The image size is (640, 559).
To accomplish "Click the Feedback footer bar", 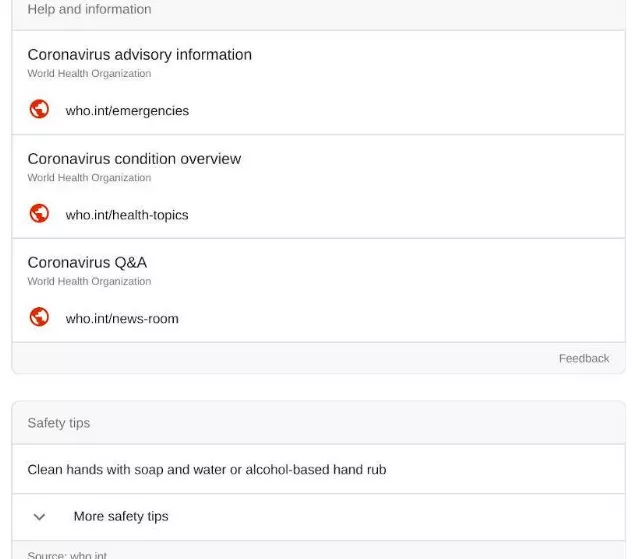I will tap(318, 358).
